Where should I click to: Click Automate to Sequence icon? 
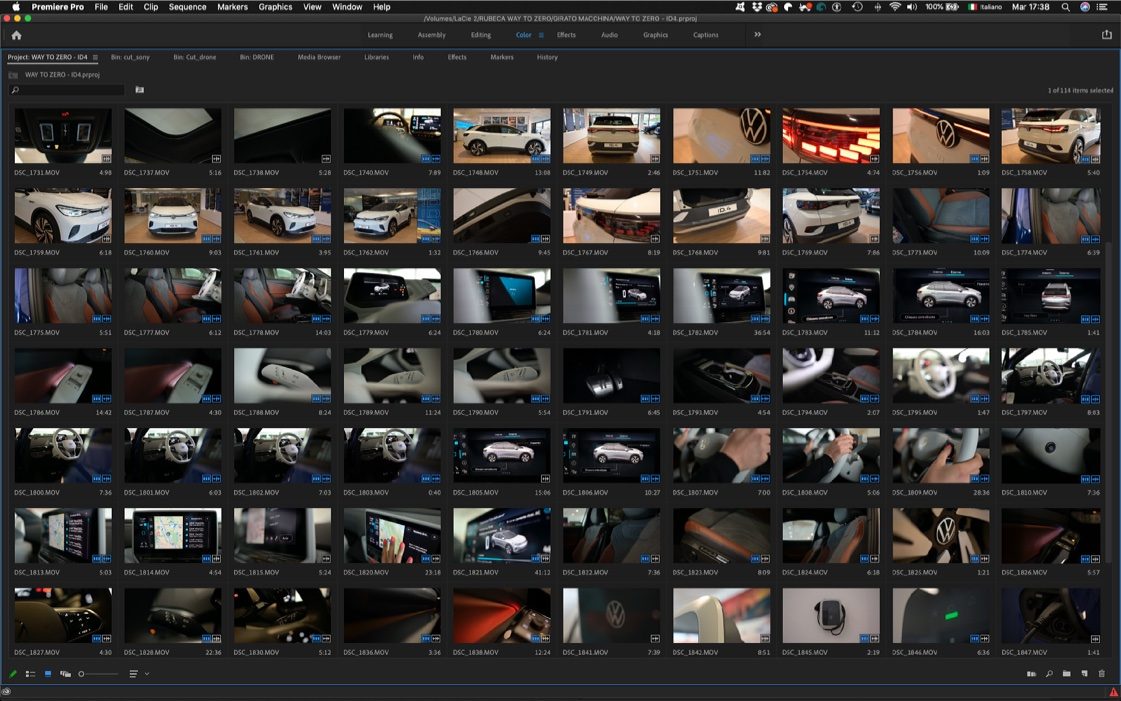tap(1031, 674)
